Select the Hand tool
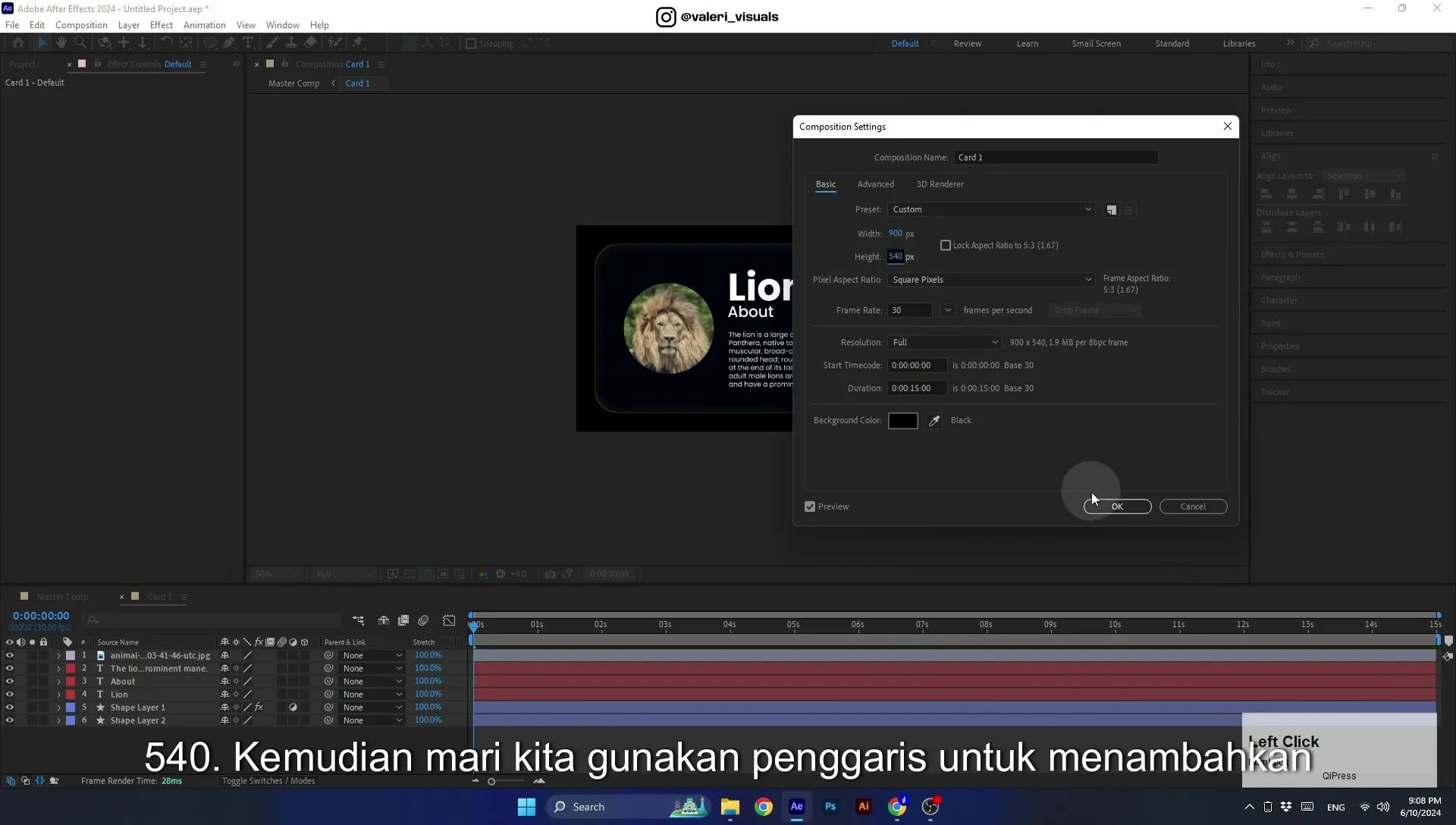Image resolution: width=1456 pixels, height=825 pixels. coord(61,43)
